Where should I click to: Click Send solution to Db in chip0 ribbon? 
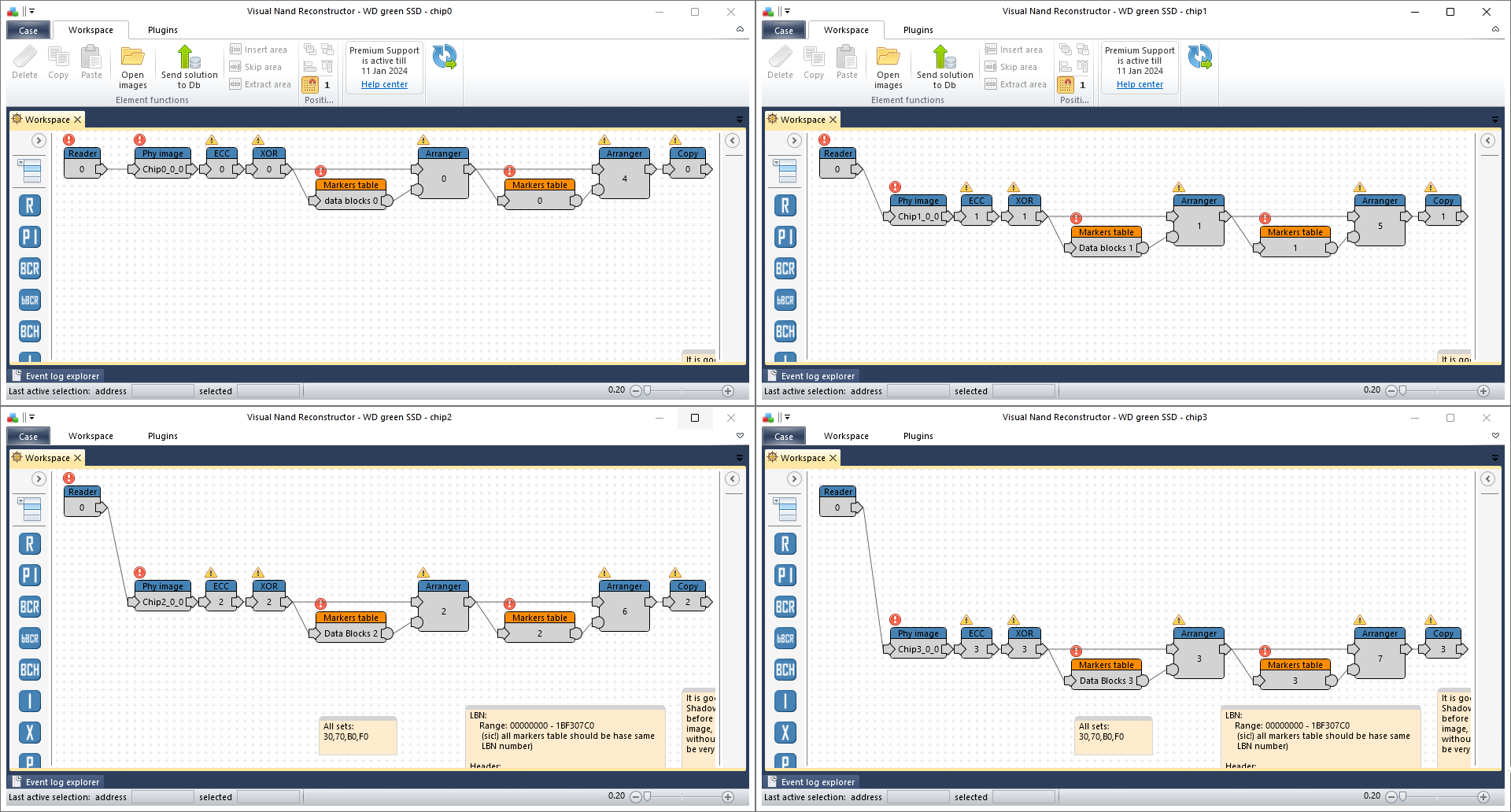[x=189, y=67]
